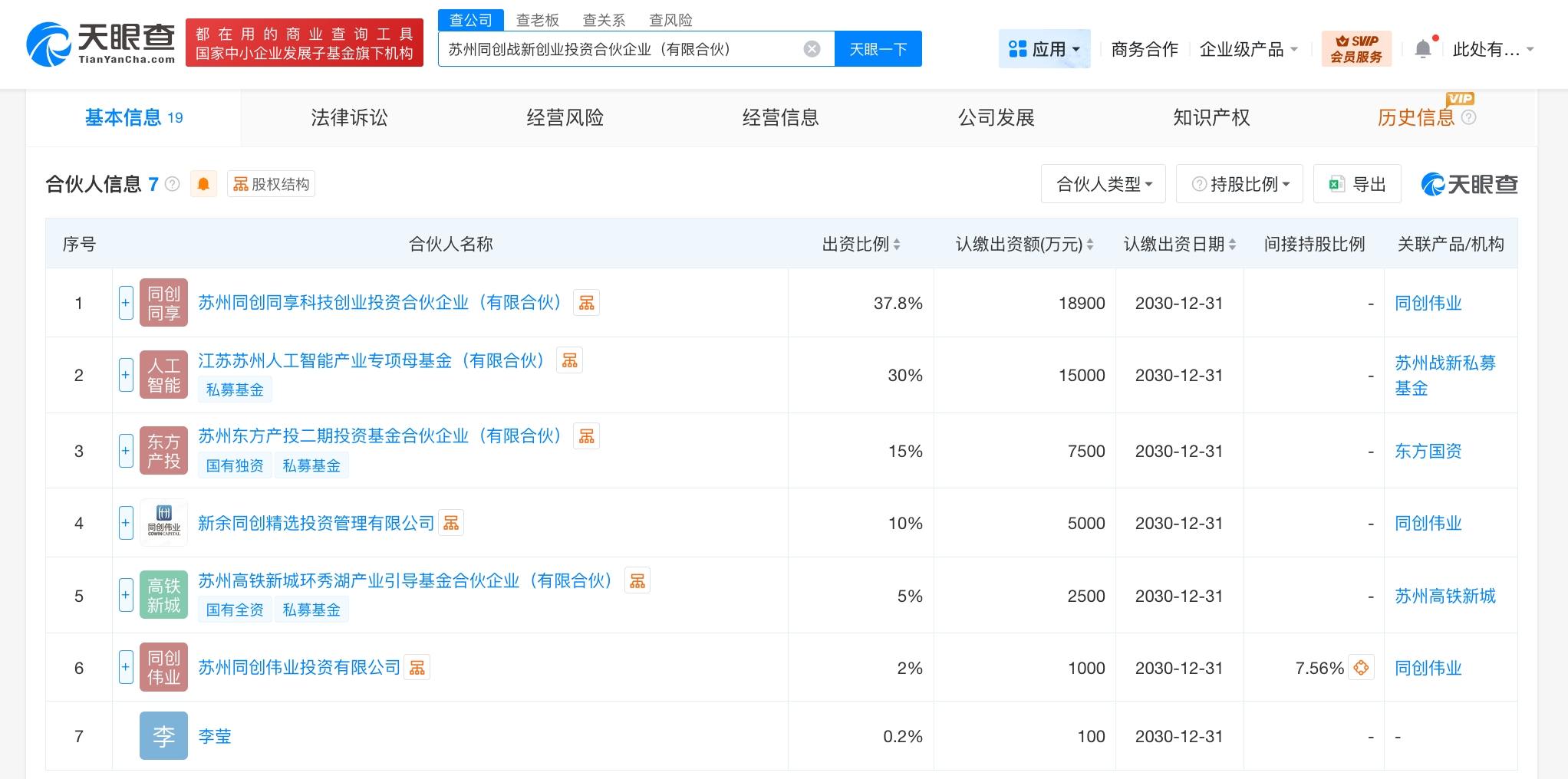Open equity structure icon for 苏州同创伟业投资有限公司
The height and width of the screenshot is (779, 1568).
click(x=417, y=667)
